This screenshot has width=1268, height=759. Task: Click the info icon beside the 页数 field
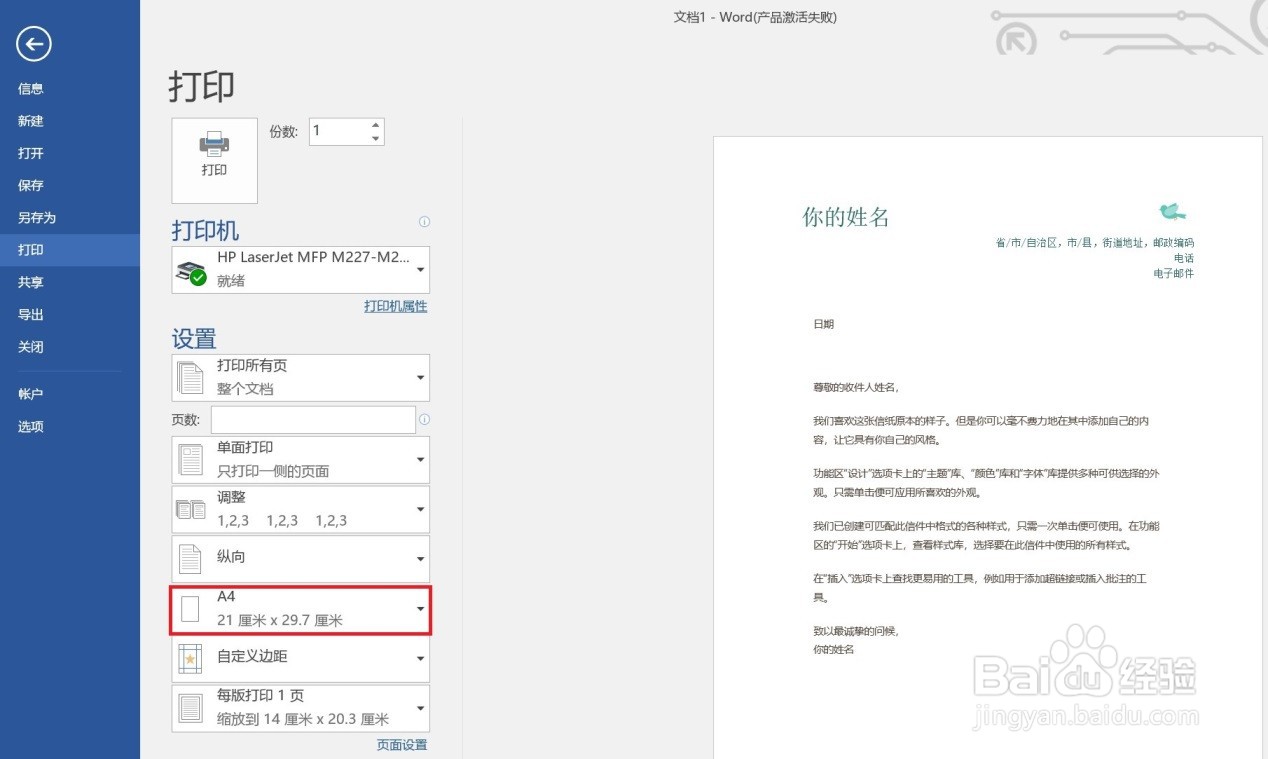424,419
